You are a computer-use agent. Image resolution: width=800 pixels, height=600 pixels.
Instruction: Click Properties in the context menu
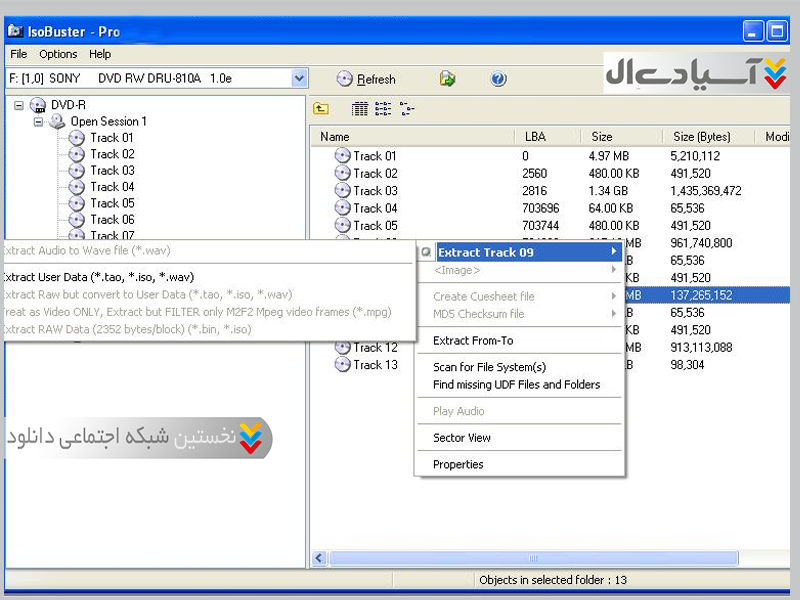point(458,465)
